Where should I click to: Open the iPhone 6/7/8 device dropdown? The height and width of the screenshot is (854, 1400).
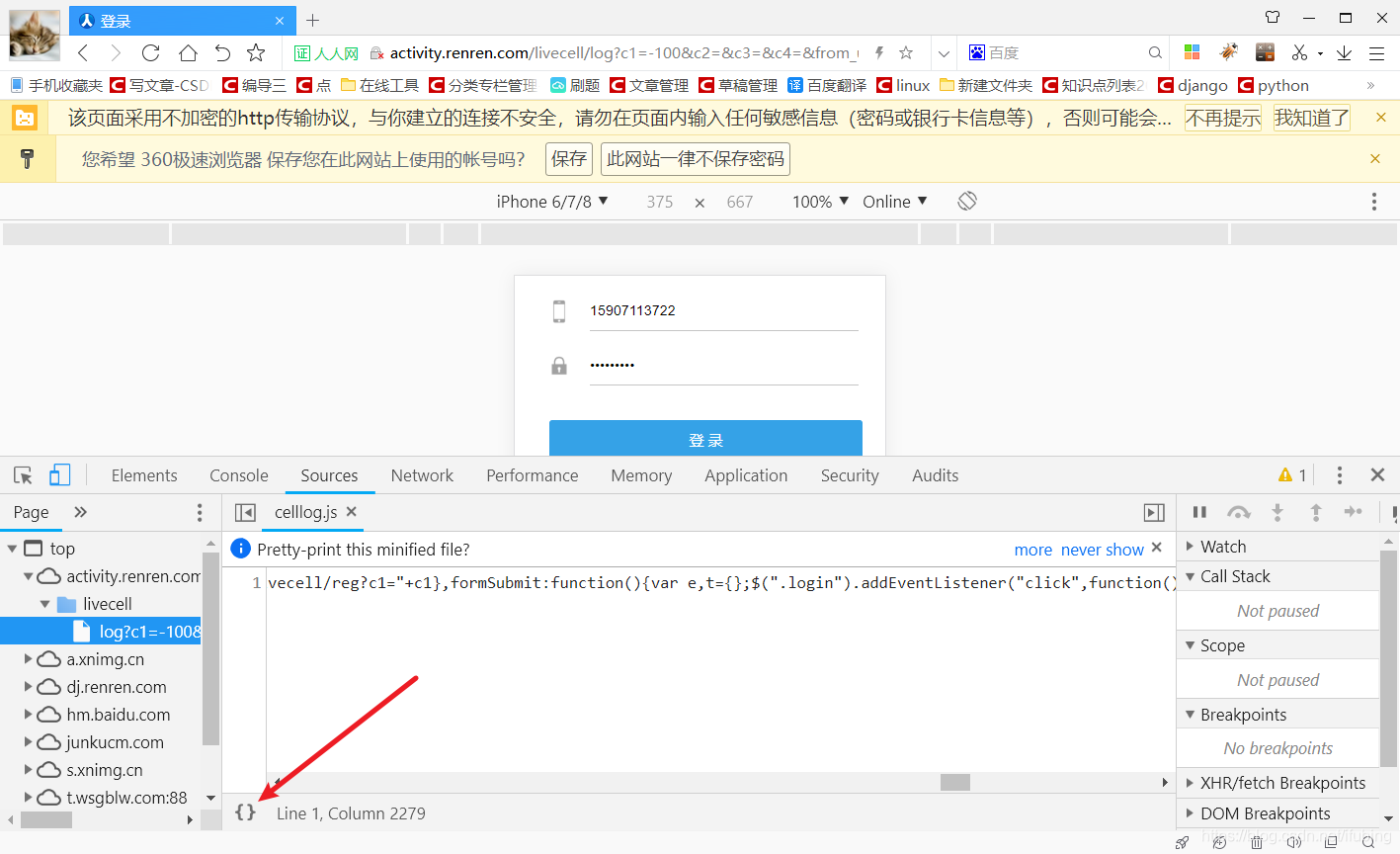click(x=552, y=202)
